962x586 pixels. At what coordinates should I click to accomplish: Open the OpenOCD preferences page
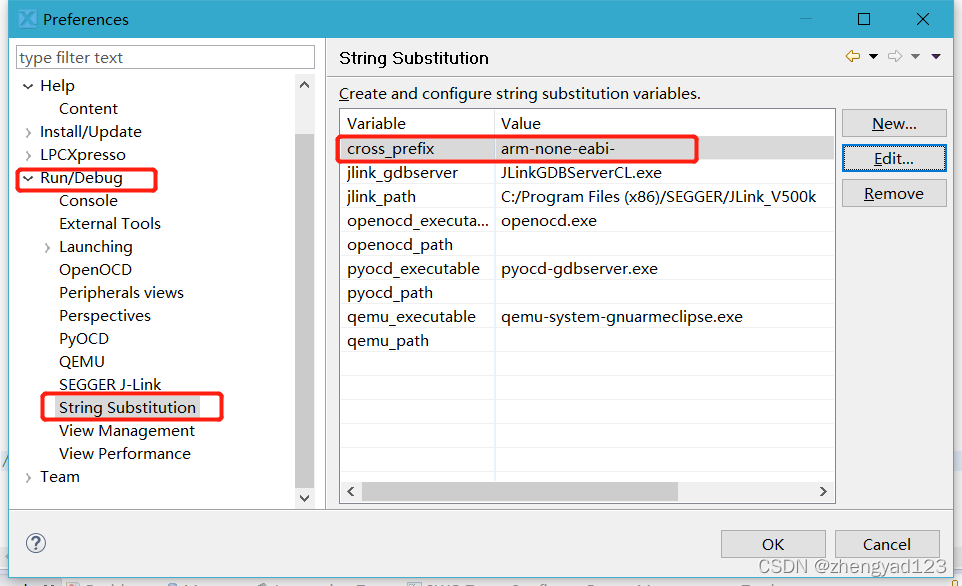(x=95, y=270)
